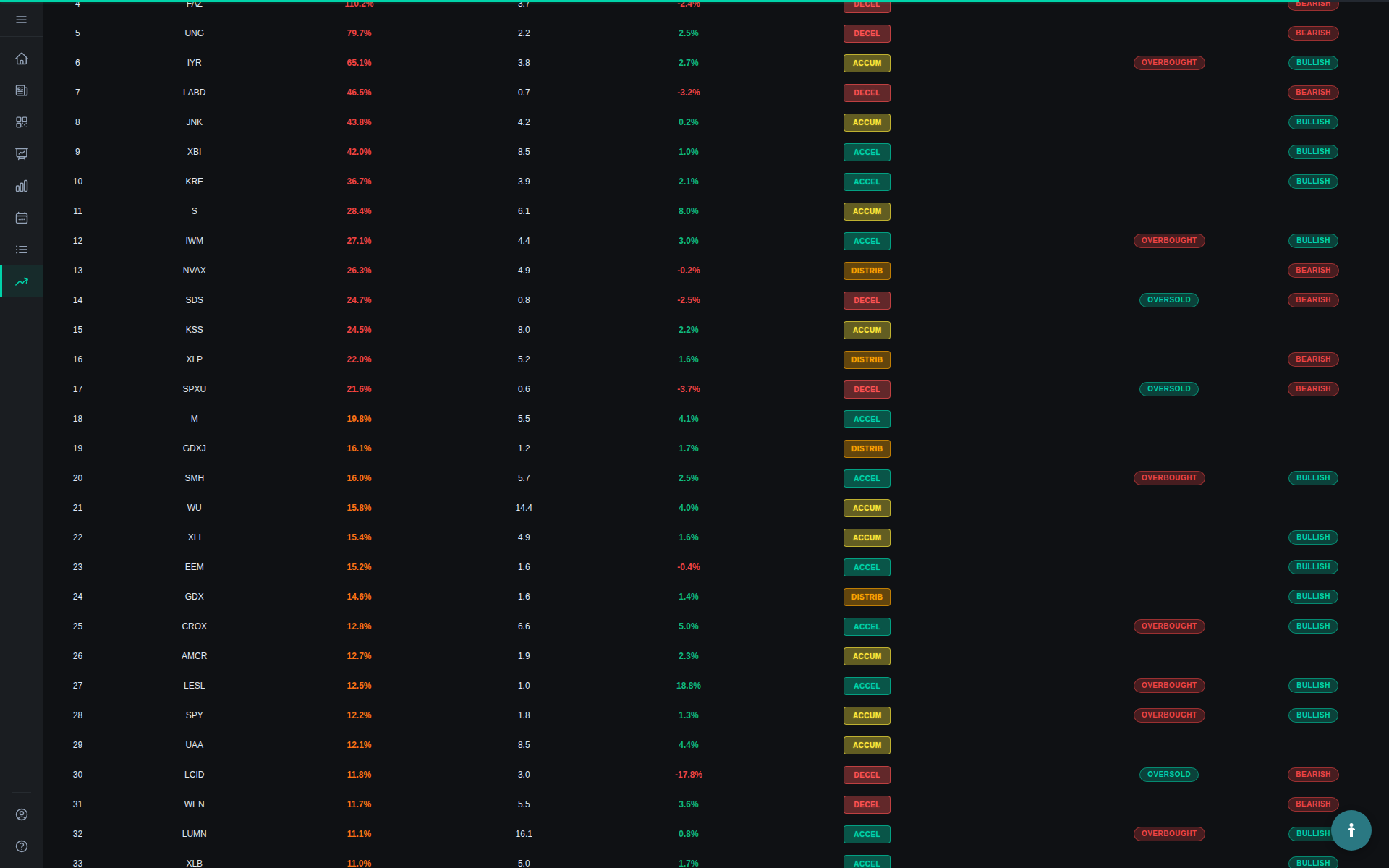Open the presentation chart sidebar icon
This screenshot has width=1389, height=868.
click(x=22, y=154)
